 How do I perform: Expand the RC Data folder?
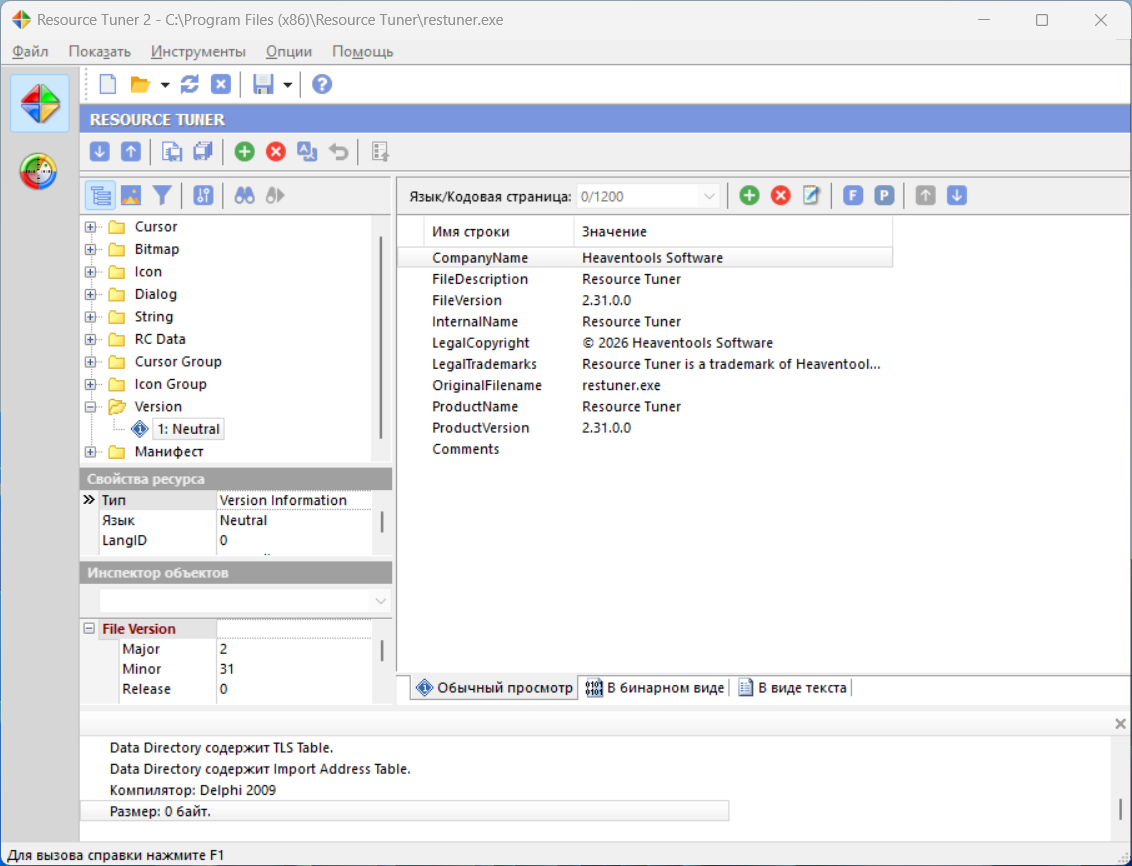[90, 339]
